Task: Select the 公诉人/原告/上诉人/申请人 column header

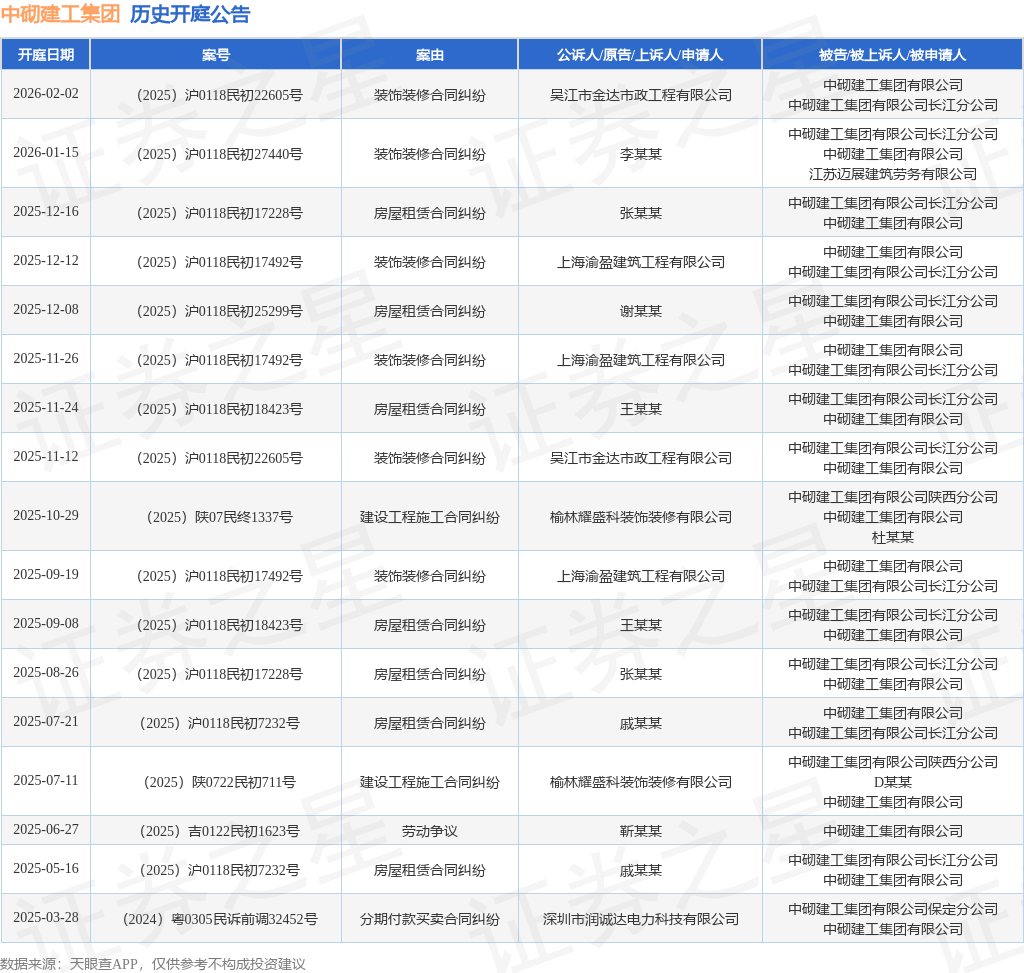Action: tap(640, 55)
